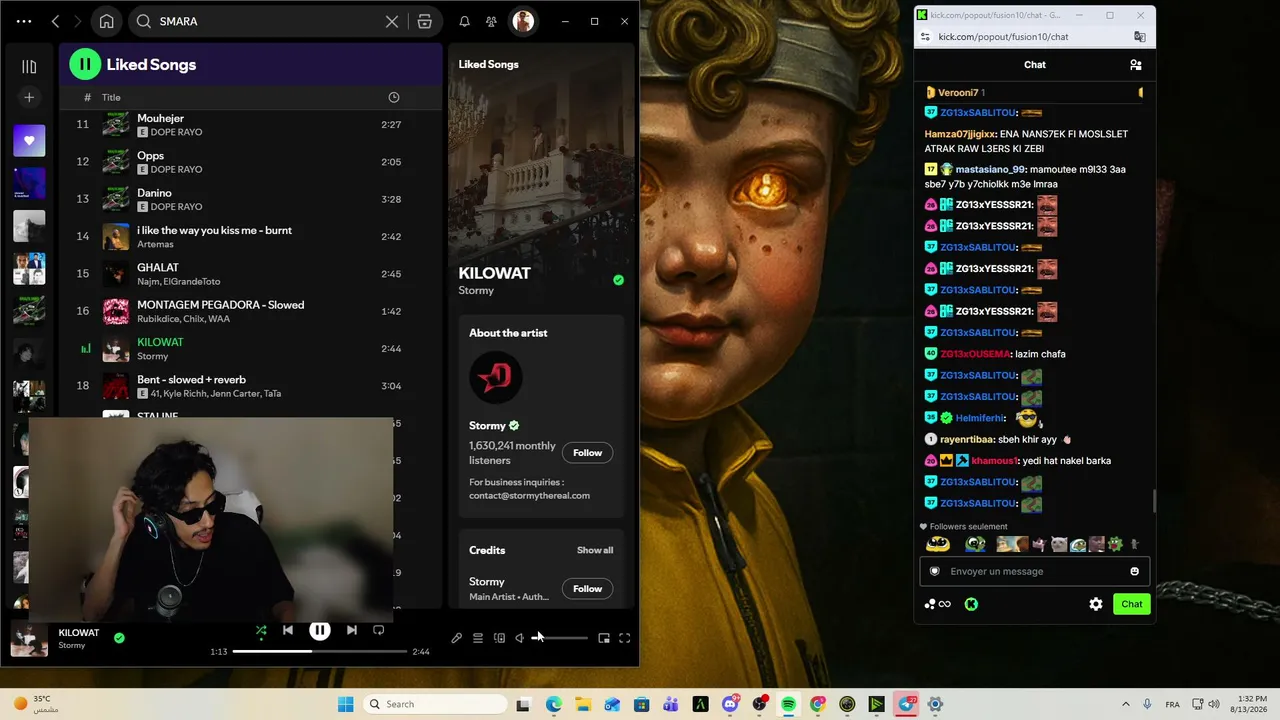Open Connect to a device
The height and width of the screenshot is (720, 1280).
click(x=499, y=638)
